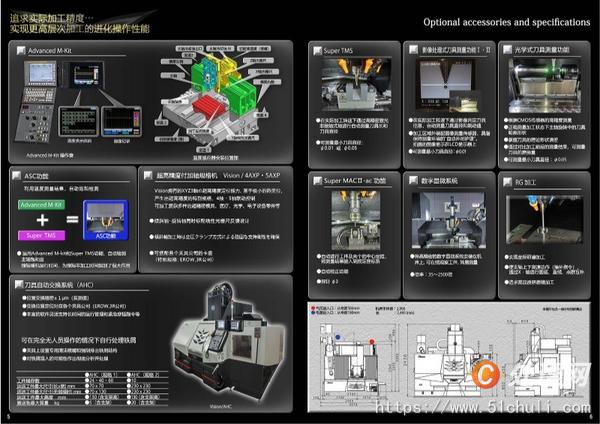The image size is (600, 424).
Task: Click the orange C watermark logo
Action: point(486,374)
